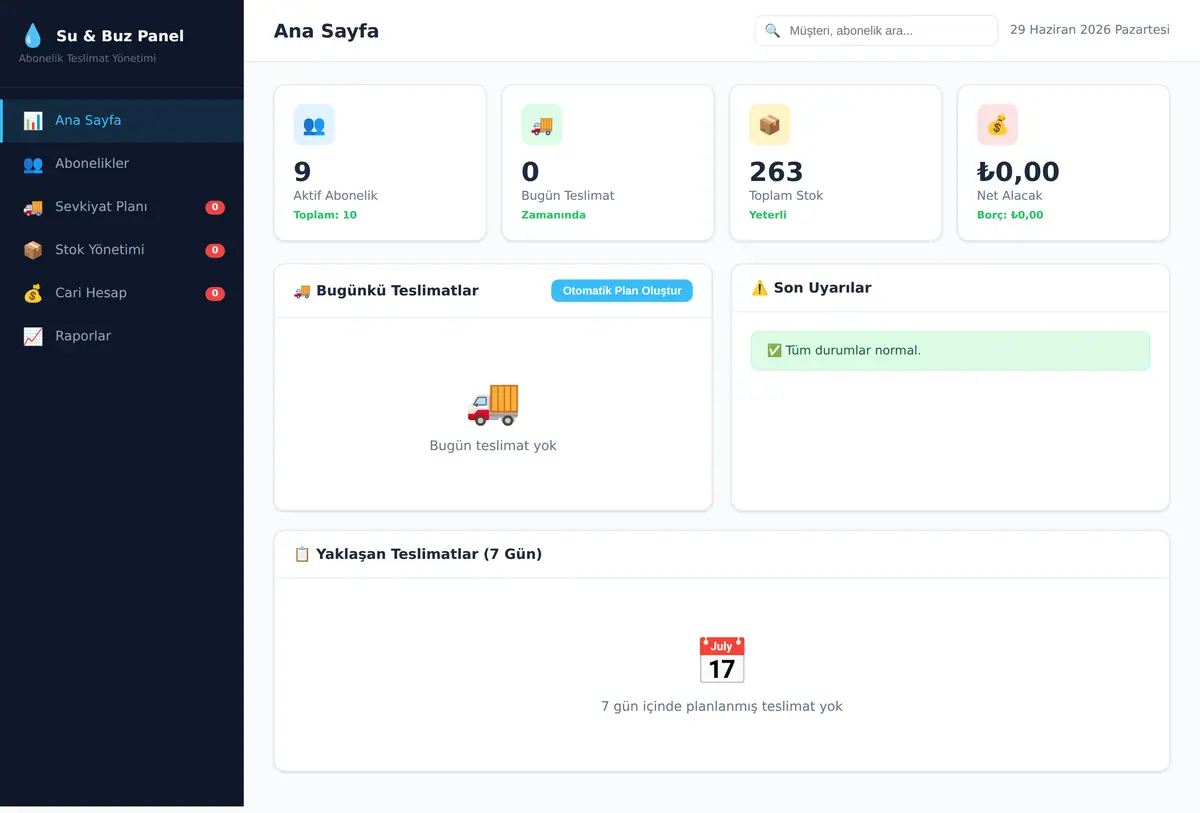
Task: Click the 'Toplam: 10' text
Action: 325,215
